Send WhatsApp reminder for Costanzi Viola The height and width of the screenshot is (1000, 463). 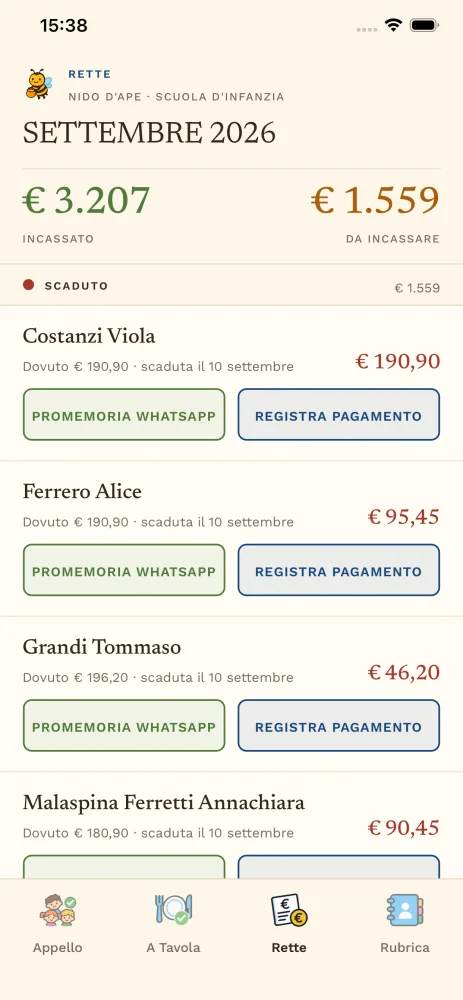point(124,415)
